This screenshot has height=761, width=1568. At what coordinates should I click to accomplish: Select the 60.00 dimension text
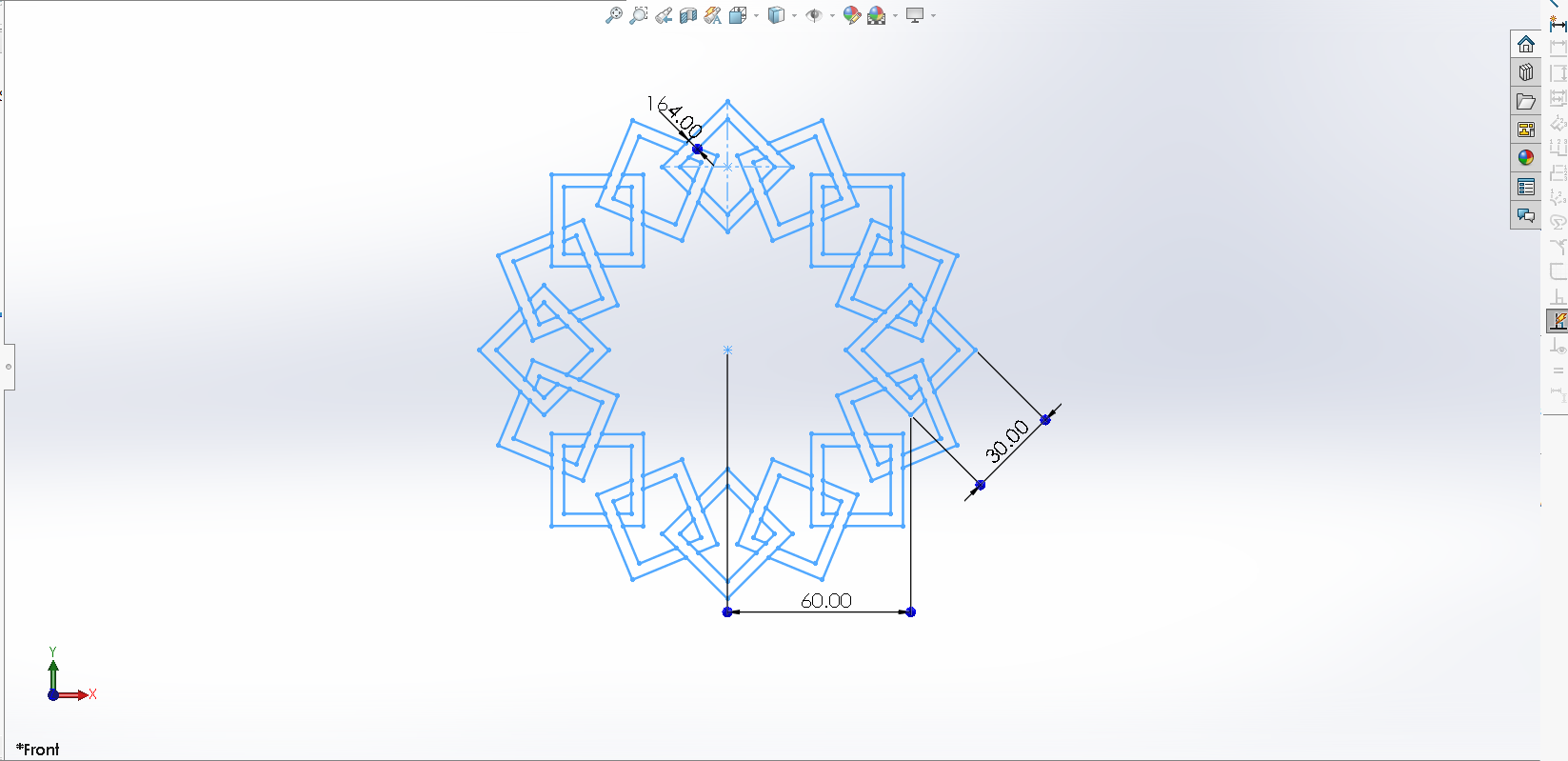(825, 601)
